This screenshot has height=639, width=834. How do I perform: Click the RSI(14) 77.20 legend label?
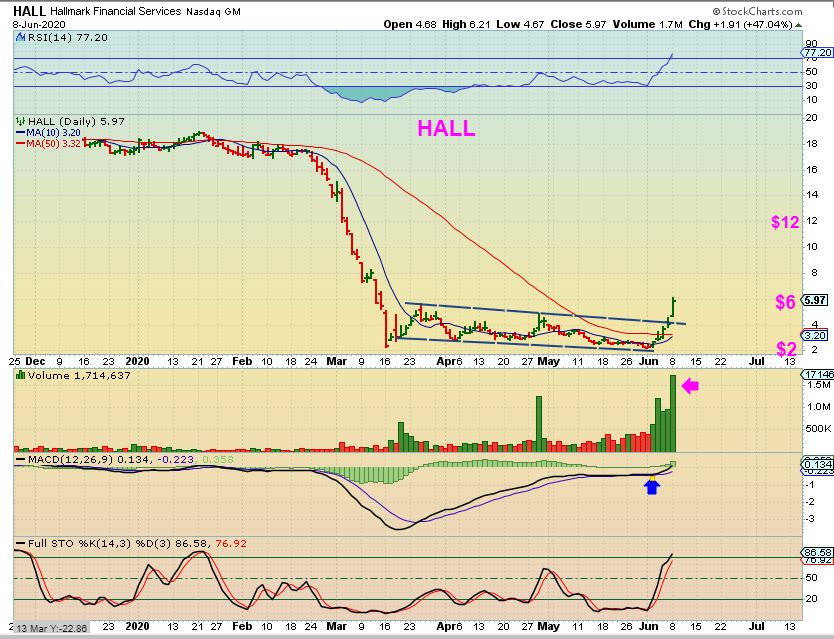68,37
